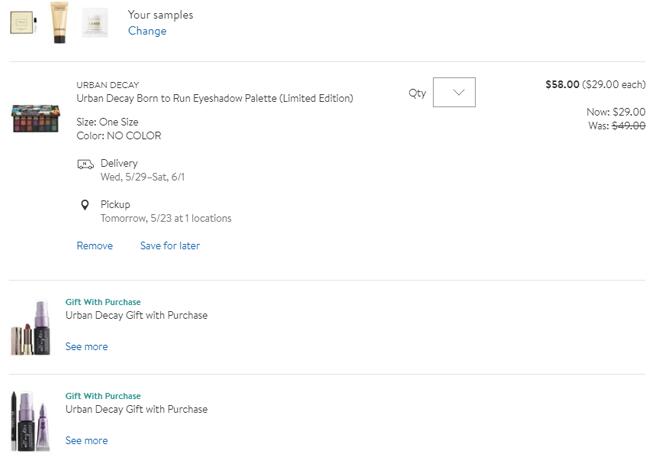Click Save for later link
Viewport: 650px width, 472px height.
click(x=169, y=246)
